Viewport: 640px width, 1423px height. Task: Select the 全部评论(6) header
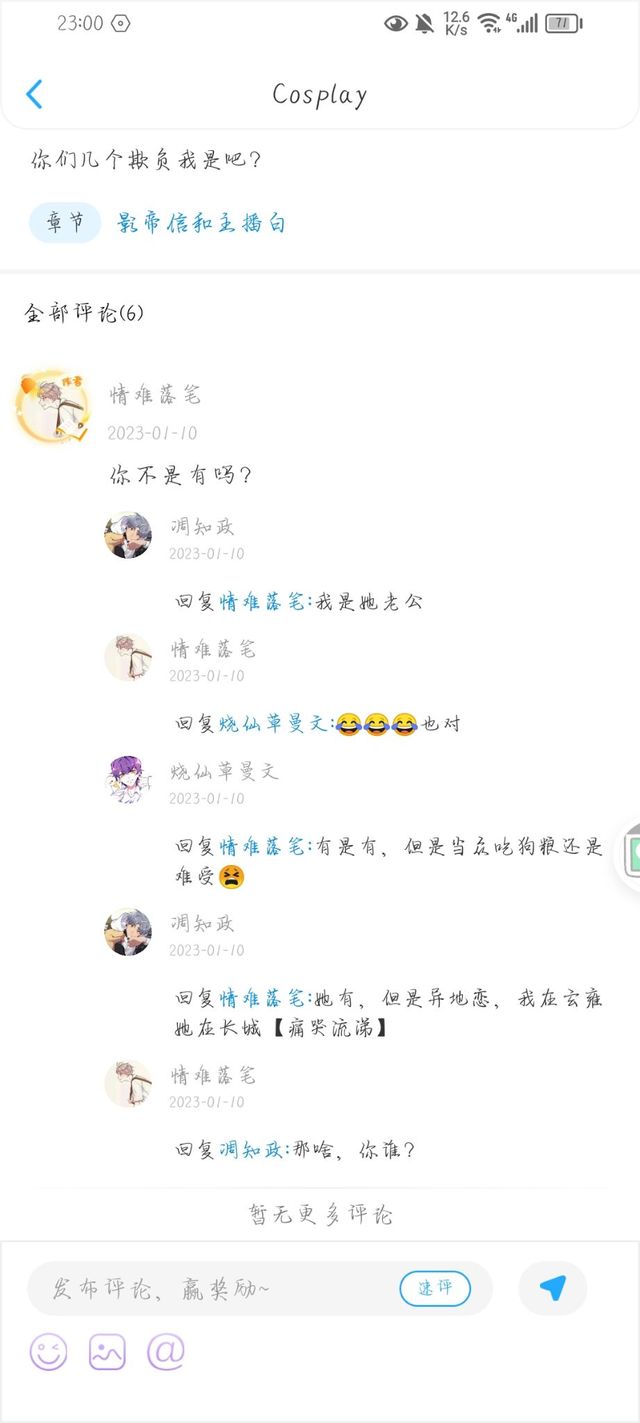pyautogui.click(x=84, y=313)
